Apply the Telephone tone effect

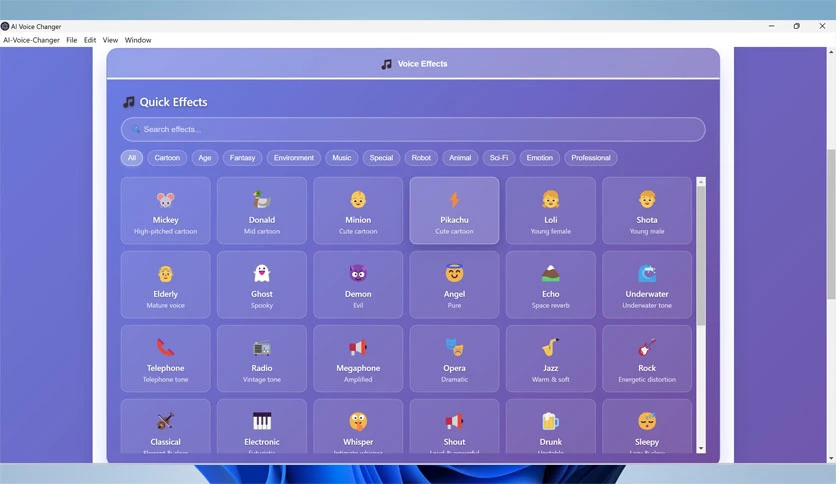tap(165, 359)
